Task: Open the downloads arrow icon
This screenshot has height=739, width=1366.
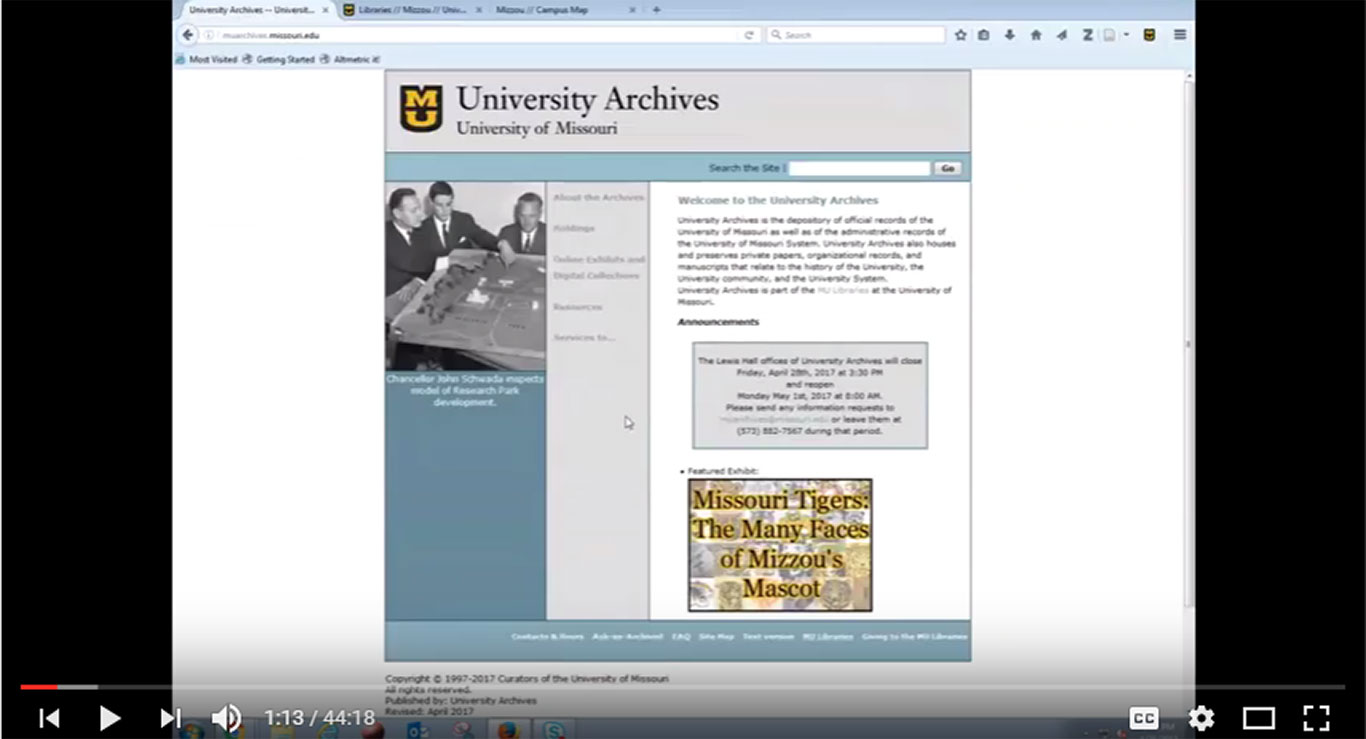Action: click(1010, 35)
